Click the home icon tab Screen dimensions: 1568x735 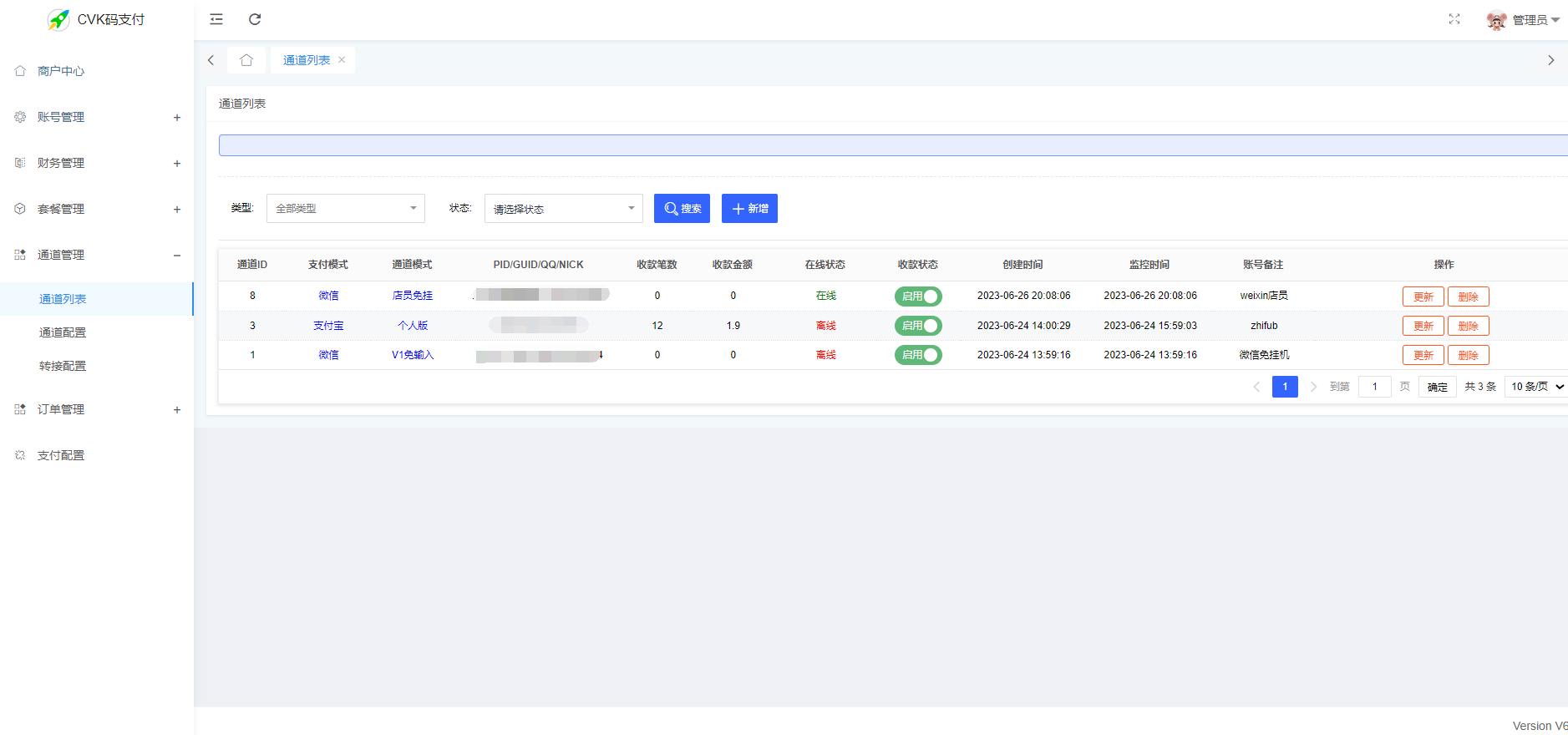coord(246,60)
